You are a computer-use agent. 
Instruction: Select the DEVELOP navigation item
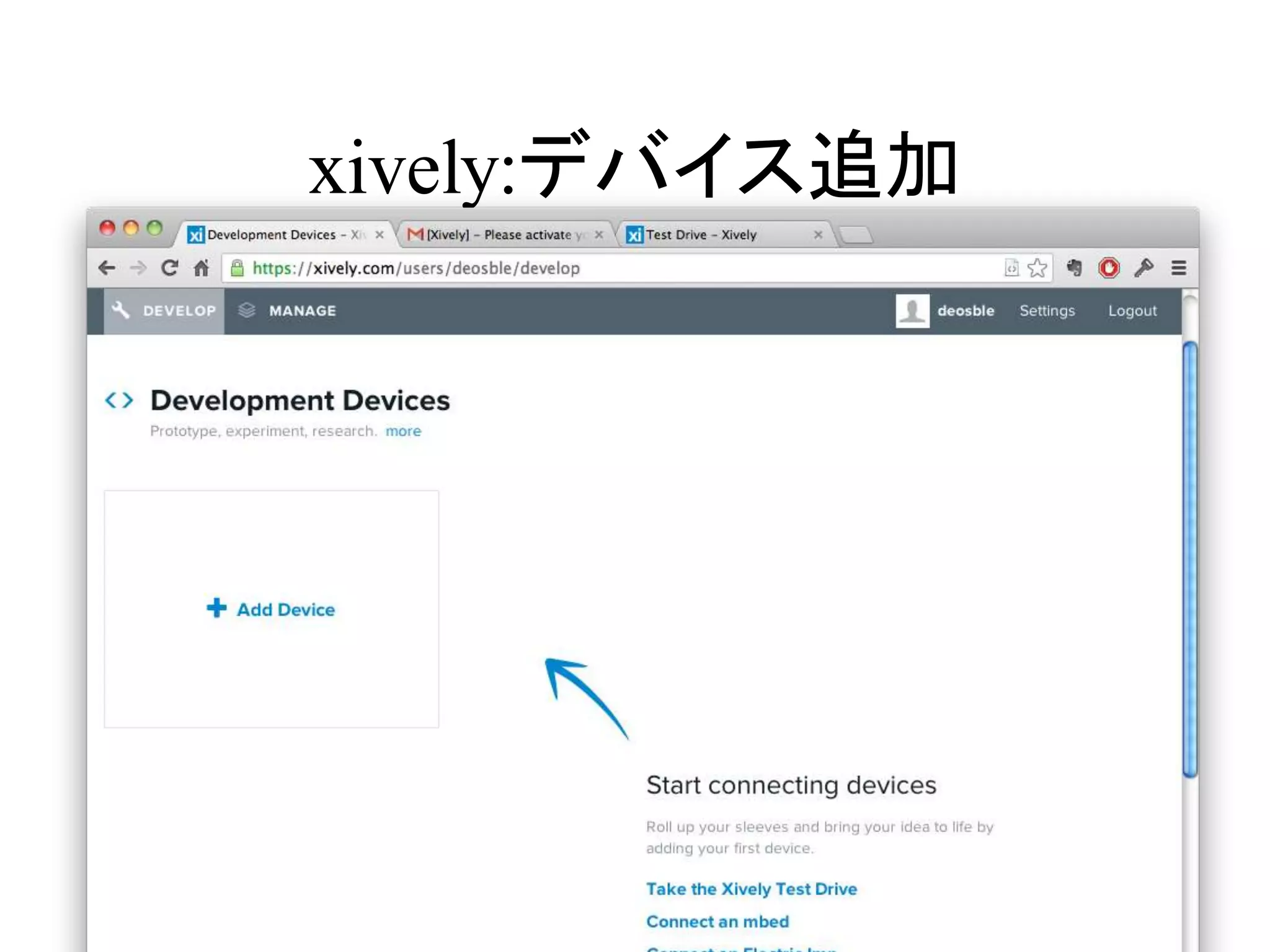click(164, 311)
